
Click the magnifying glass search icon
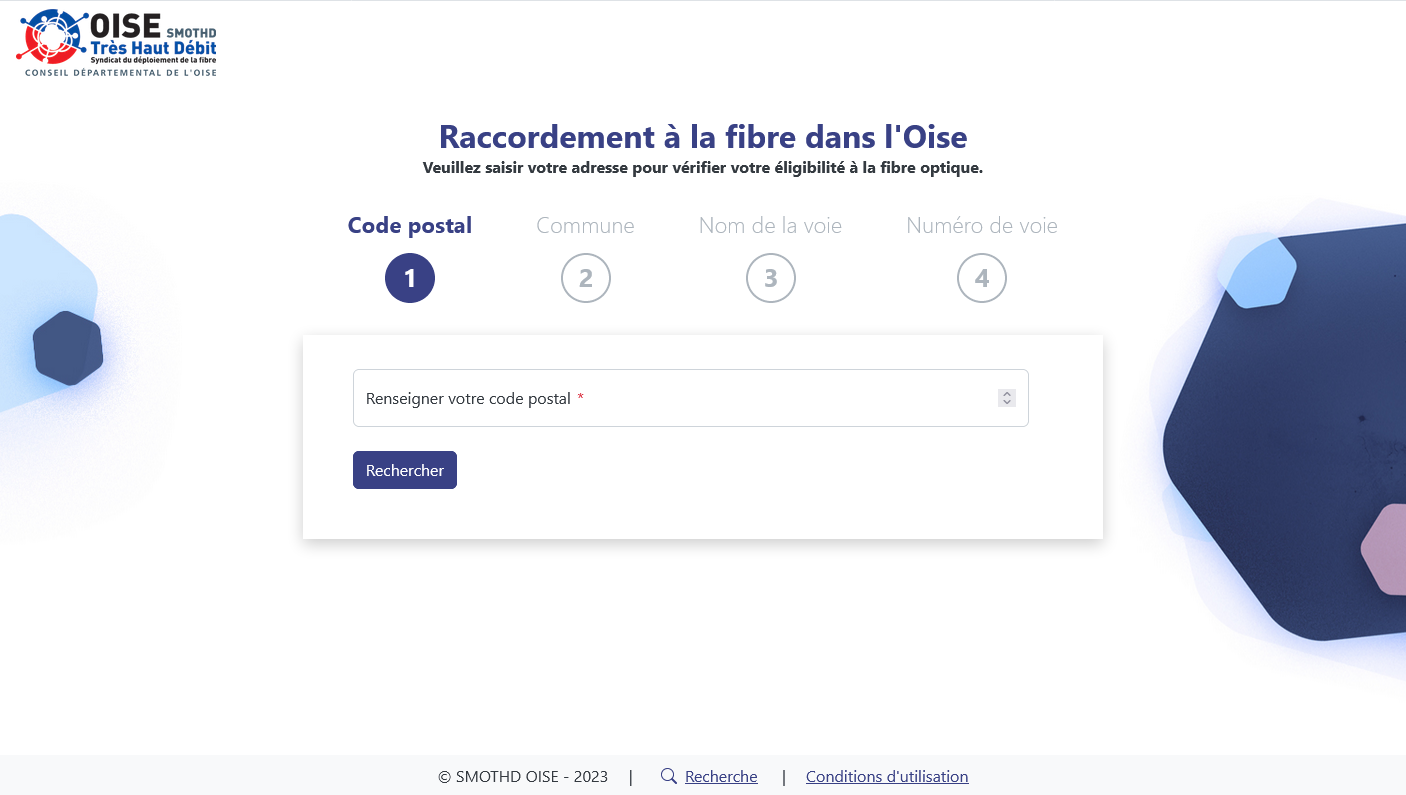669,776
